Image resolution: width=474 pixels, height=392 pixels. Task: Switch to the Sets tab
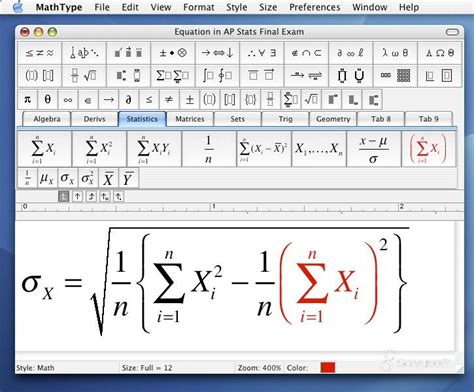click(x=237, y=119)
